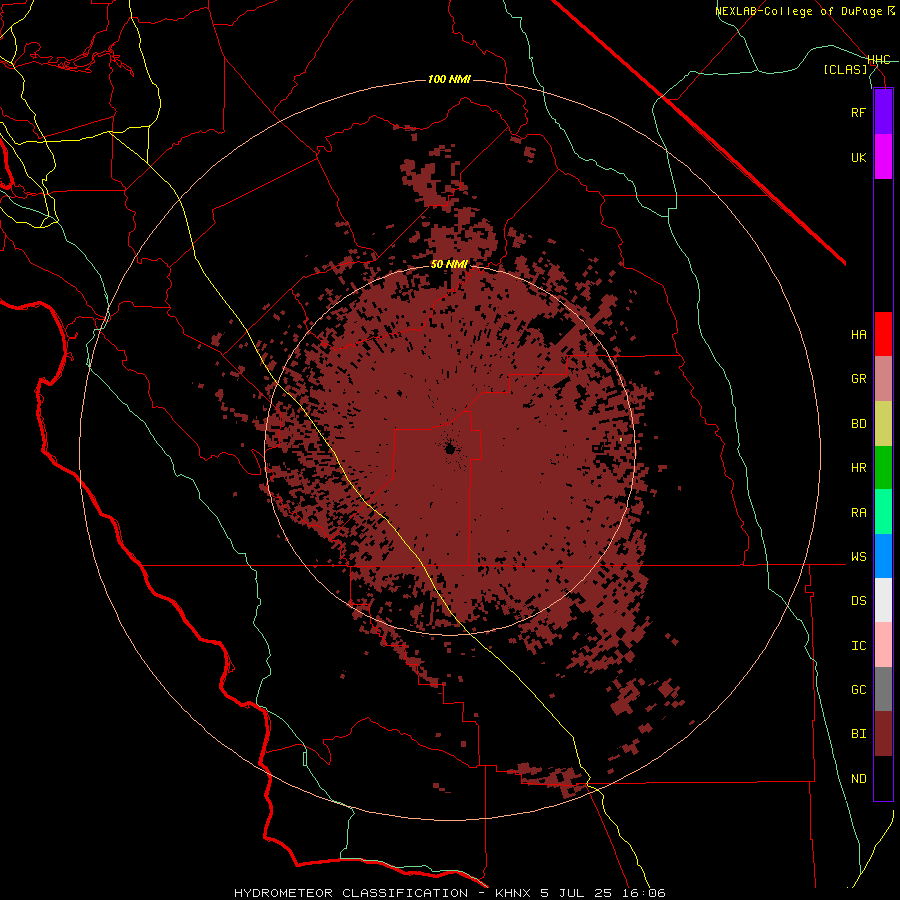The image size is (900, 900).
Task: Click the DS white legend swatch
Action: [x=883, y=600]
